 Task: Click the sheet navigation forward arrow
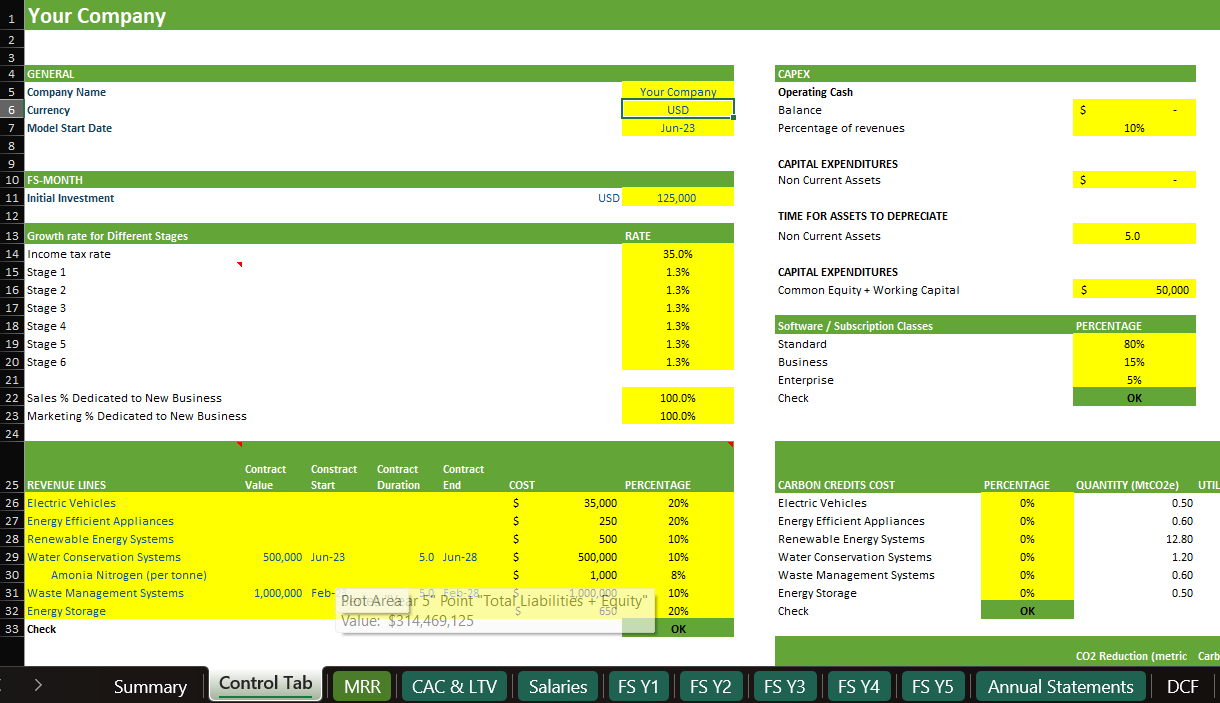click(x=38, y=687)
